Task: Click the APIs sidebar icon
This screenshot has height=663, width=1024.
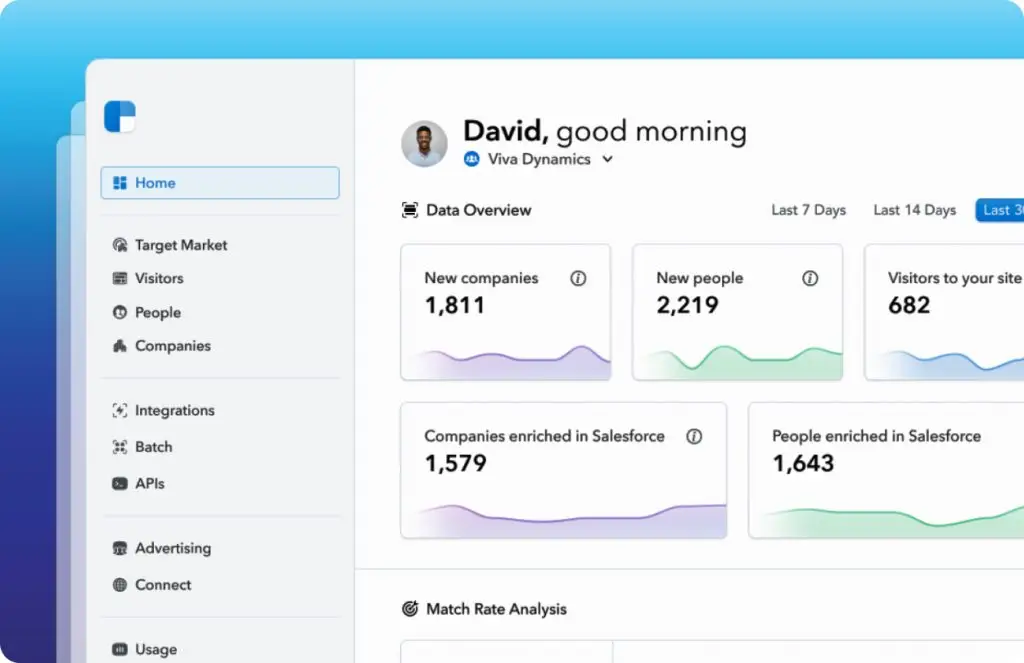Action: (120, 484)
